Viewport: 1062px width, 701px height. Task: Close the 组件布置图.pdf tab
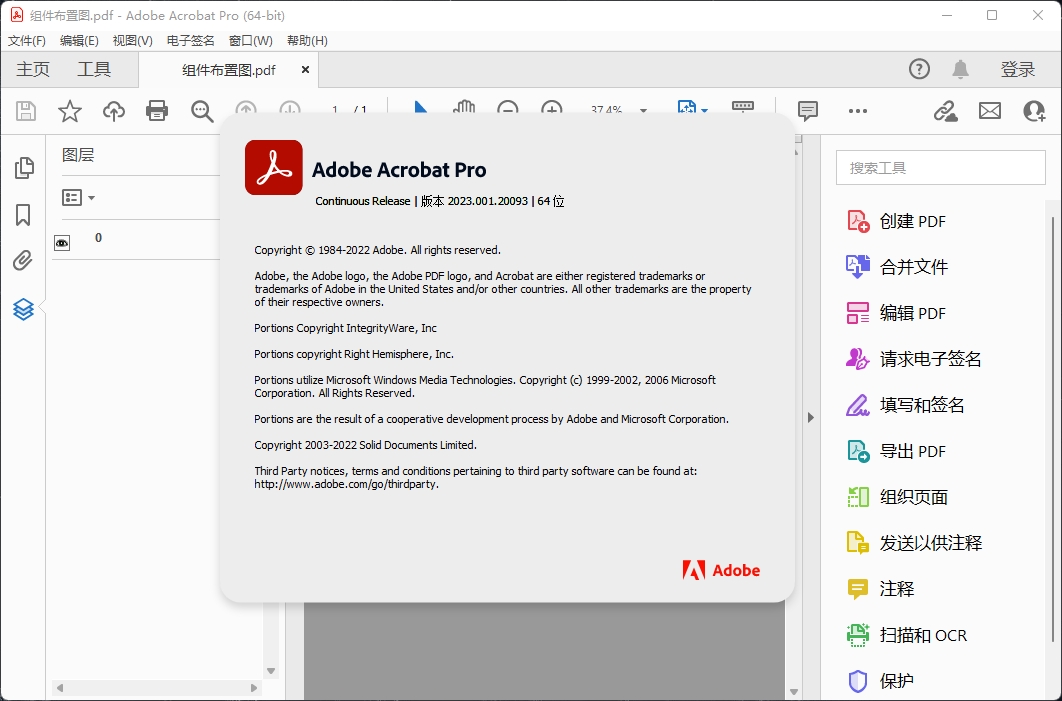[x=305, y=70]
